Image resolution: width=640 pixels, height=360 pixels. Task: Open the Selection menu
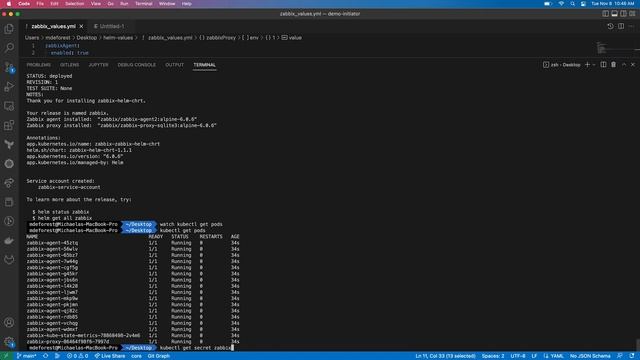(75, 4)
